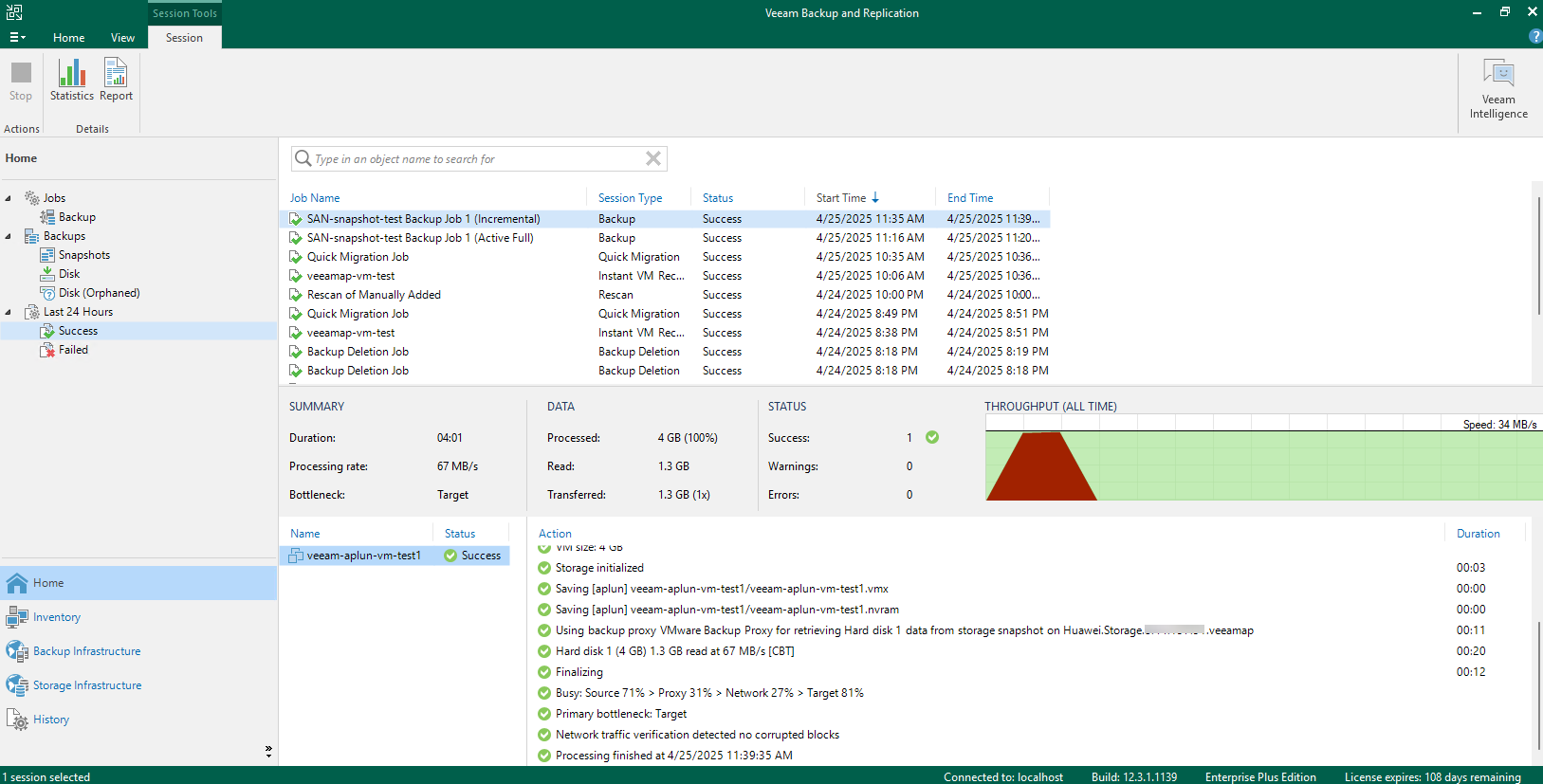Image resolution: width=1543 pixels, height=784 pixels.
Task: Select Last 24 Hours node
Action: coord(78,312)
